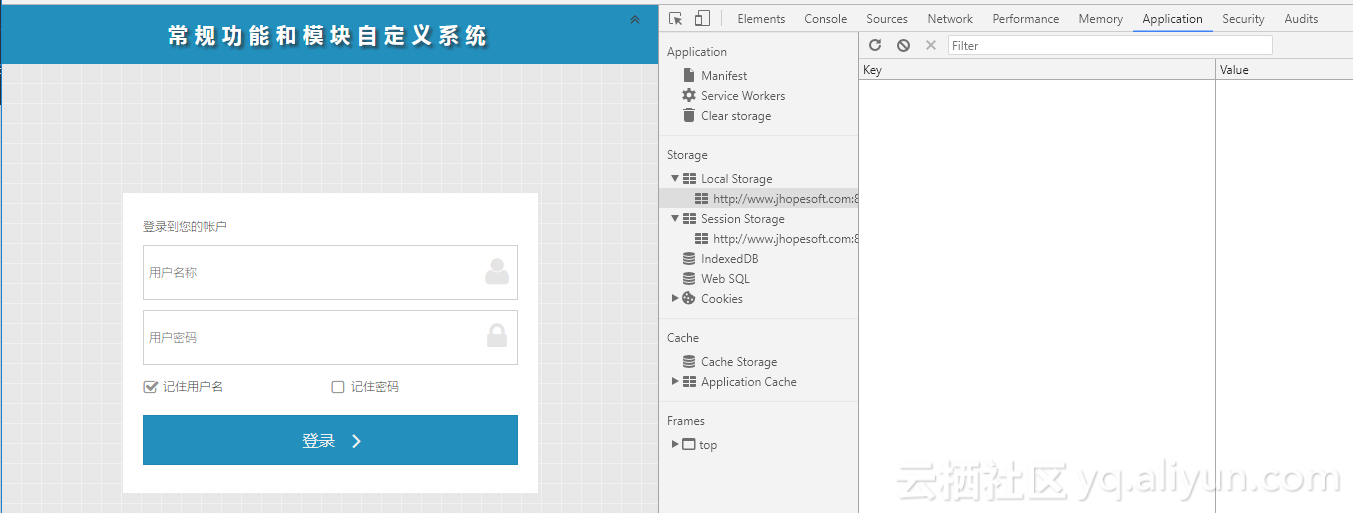Click the Clear storage trash icon

(x=688, y=115)
